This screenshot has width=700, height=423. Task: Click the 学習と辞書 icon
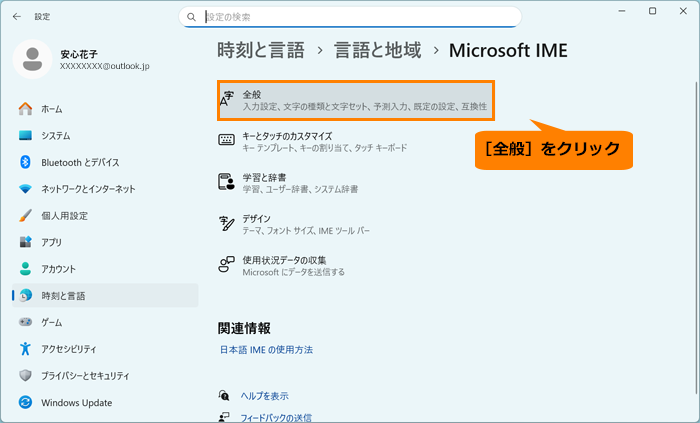[226, 182]
